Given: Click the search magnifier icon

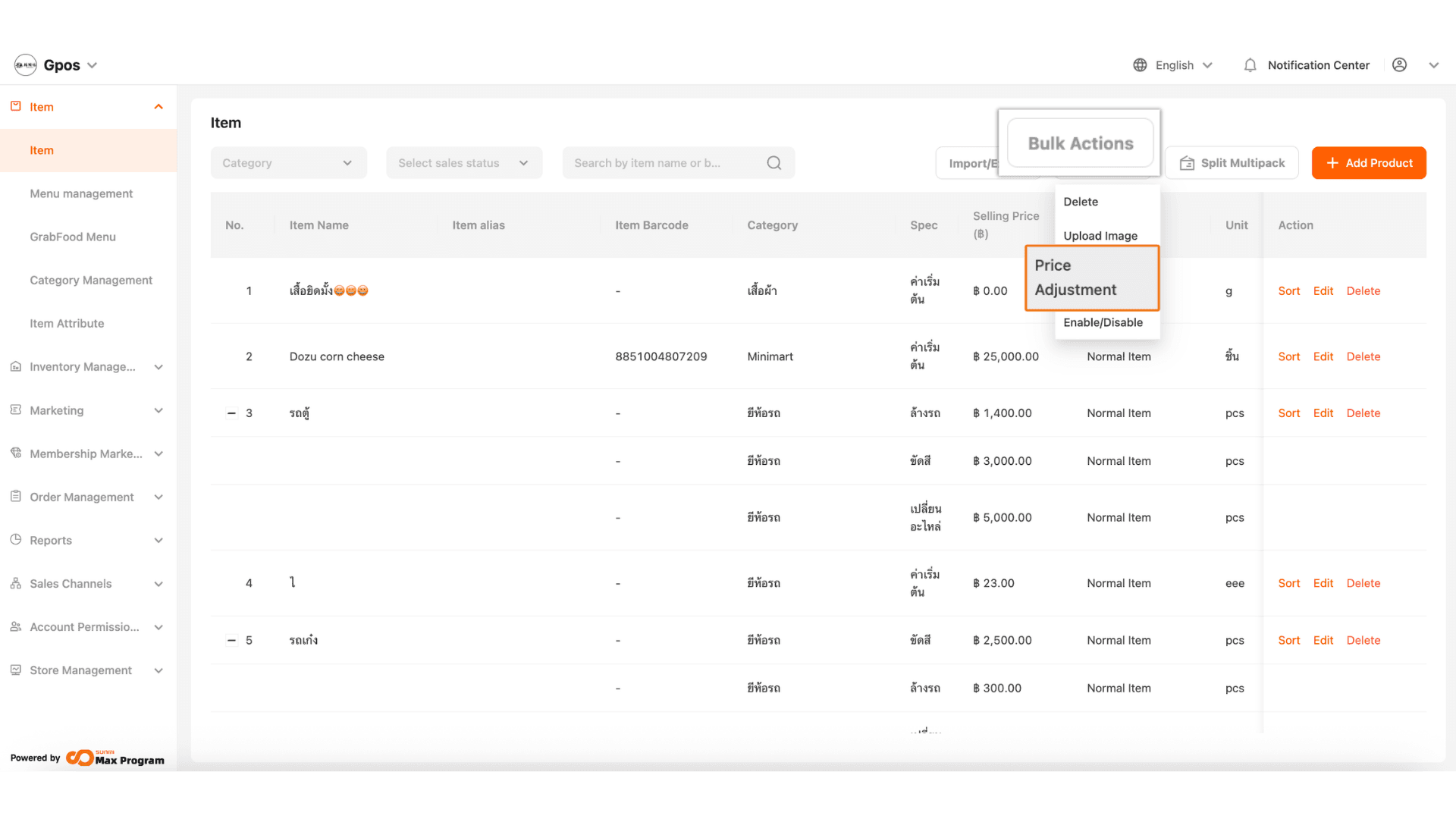Looking at the screenshot, I should [773, 163].
